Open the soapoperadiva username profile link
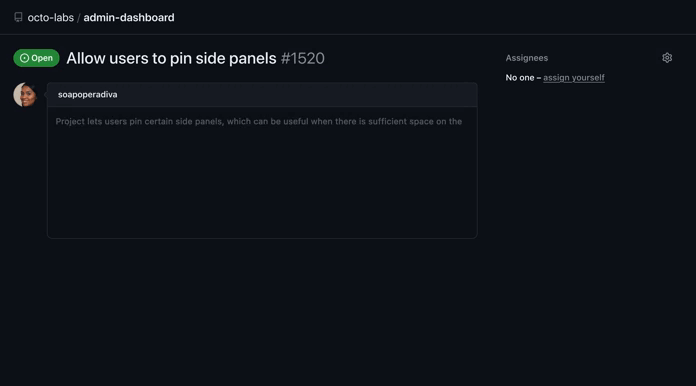 (87, 95)
